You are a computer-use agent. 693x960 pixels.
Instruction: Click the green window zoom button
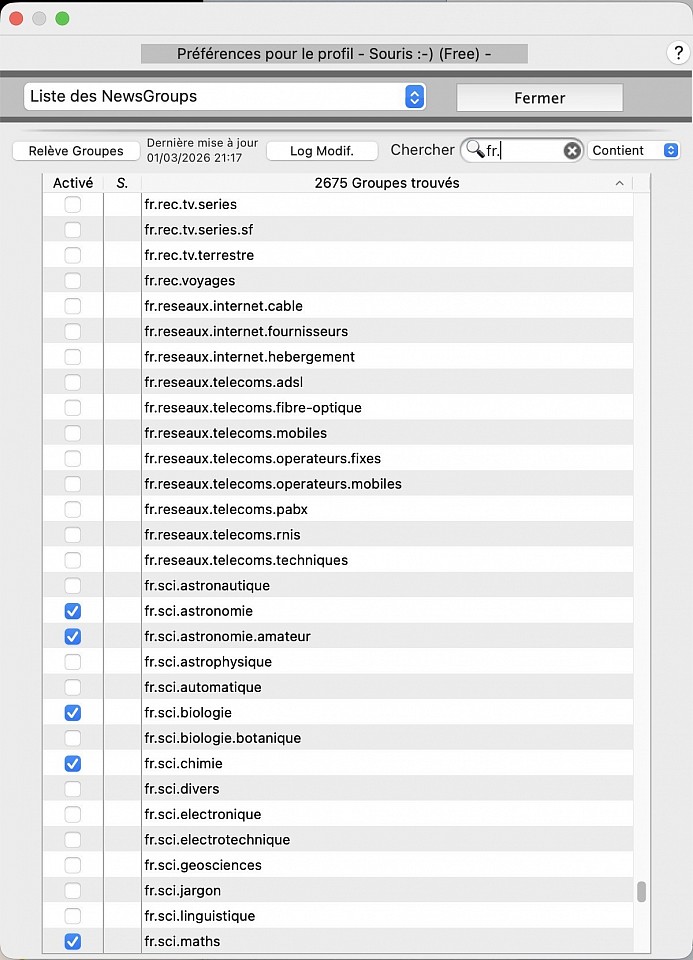point(62,18)
